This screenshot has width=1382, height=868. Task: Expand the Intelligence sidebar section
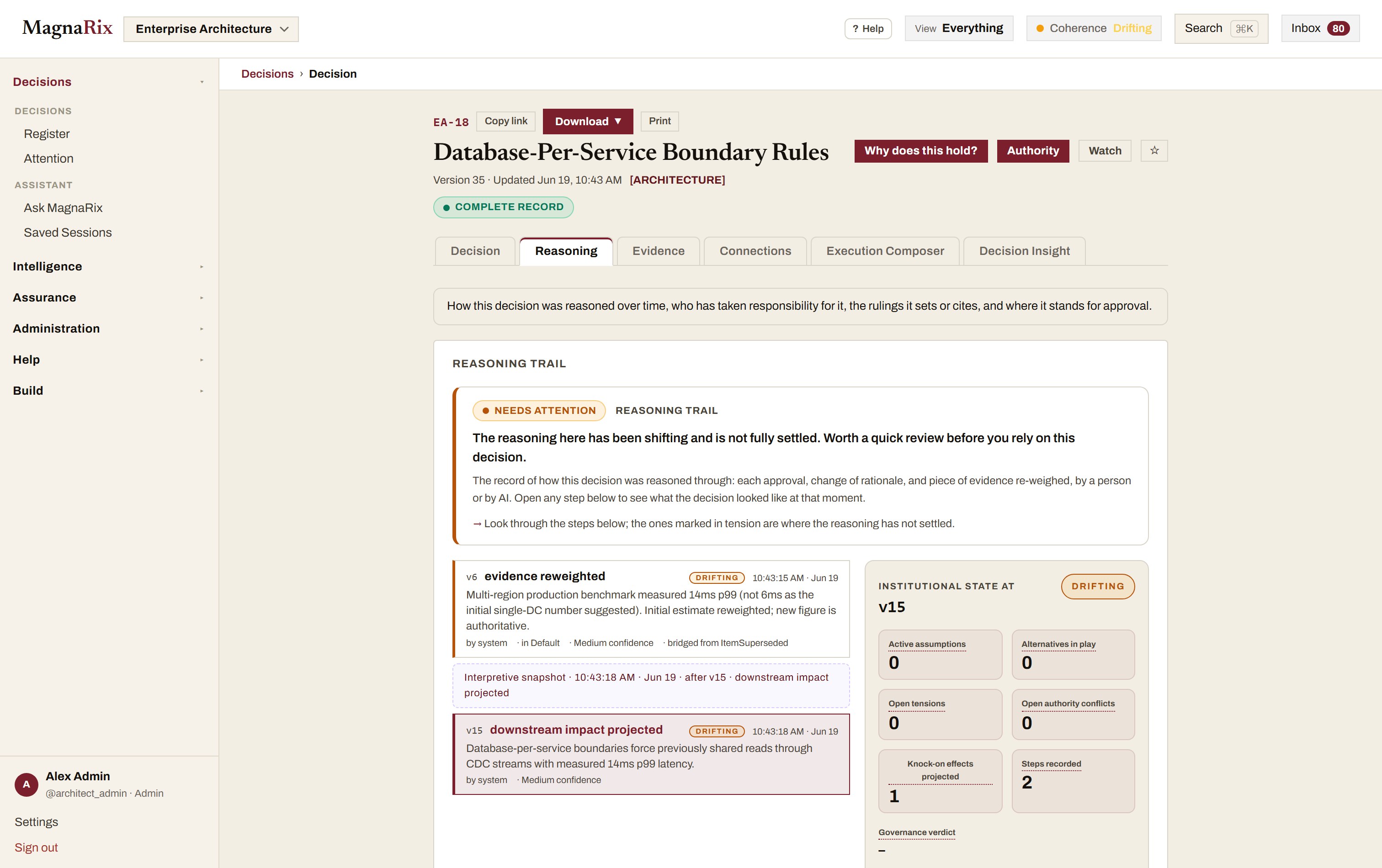(108, 267)
